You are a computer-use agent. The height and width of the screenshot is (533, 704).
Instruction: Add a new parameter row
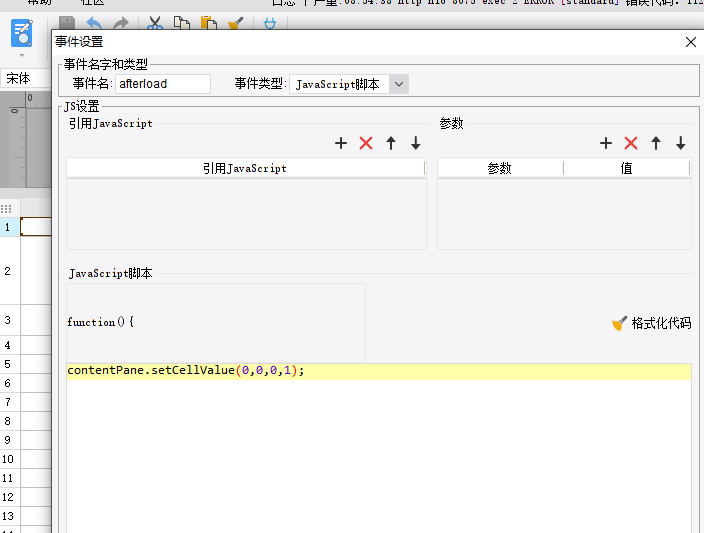[x=606, y=143]
